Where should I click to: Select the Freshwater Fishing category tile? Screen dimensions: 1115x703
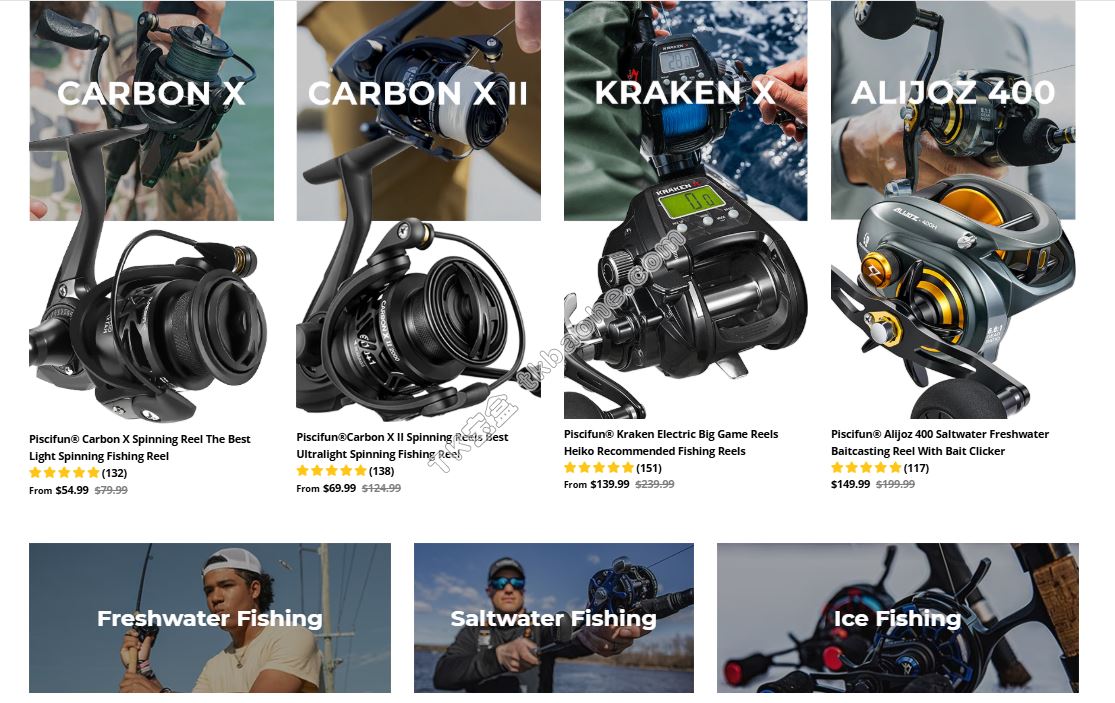(x=210, y=618)
